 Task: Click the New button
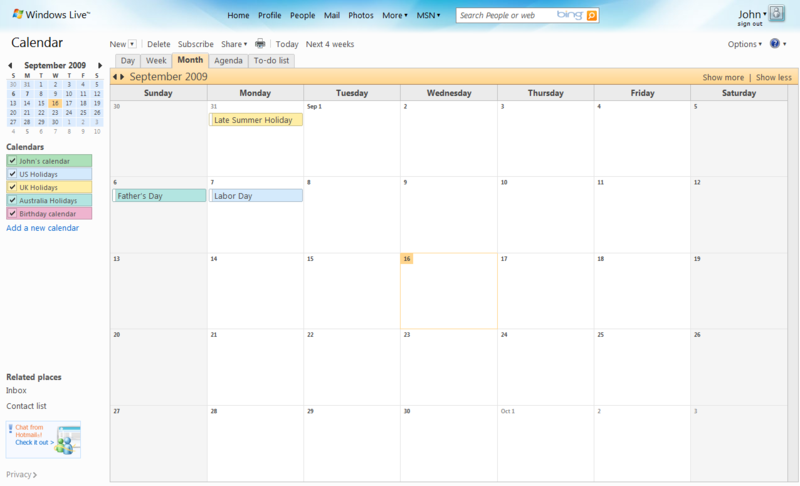[x=117, y=44]
